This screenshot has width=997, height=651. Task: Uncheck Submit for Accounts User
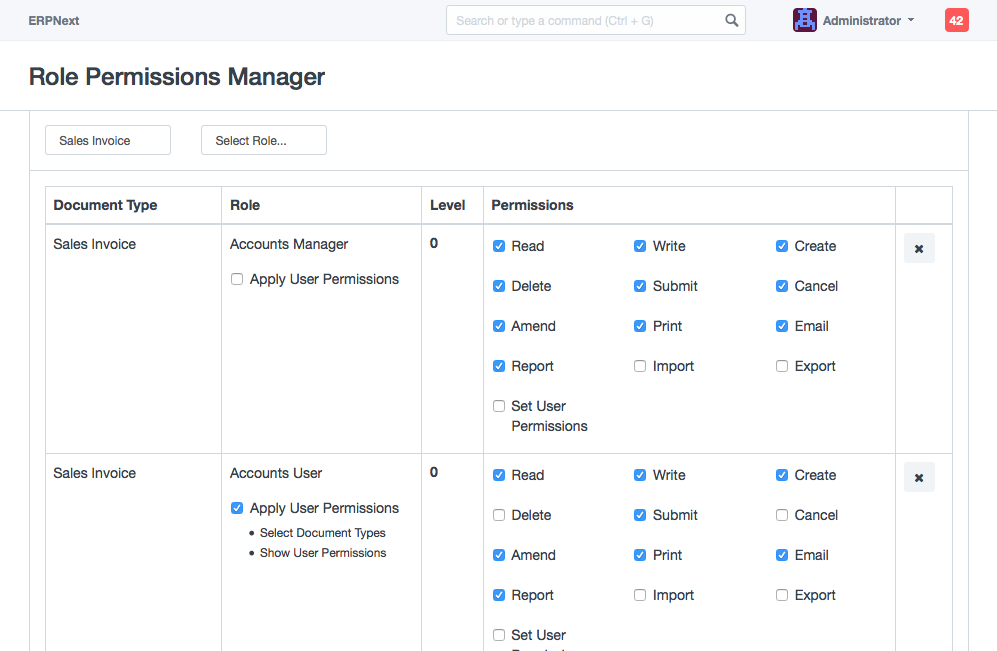pyautogui.click(x=640, y=516)
